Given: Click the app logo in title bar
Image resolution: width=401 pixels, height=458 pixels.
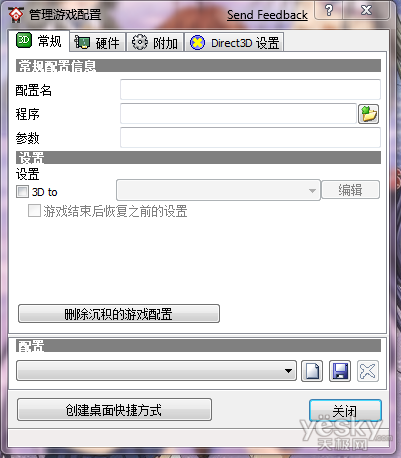Looking at the screenshot, I should 16,14.
